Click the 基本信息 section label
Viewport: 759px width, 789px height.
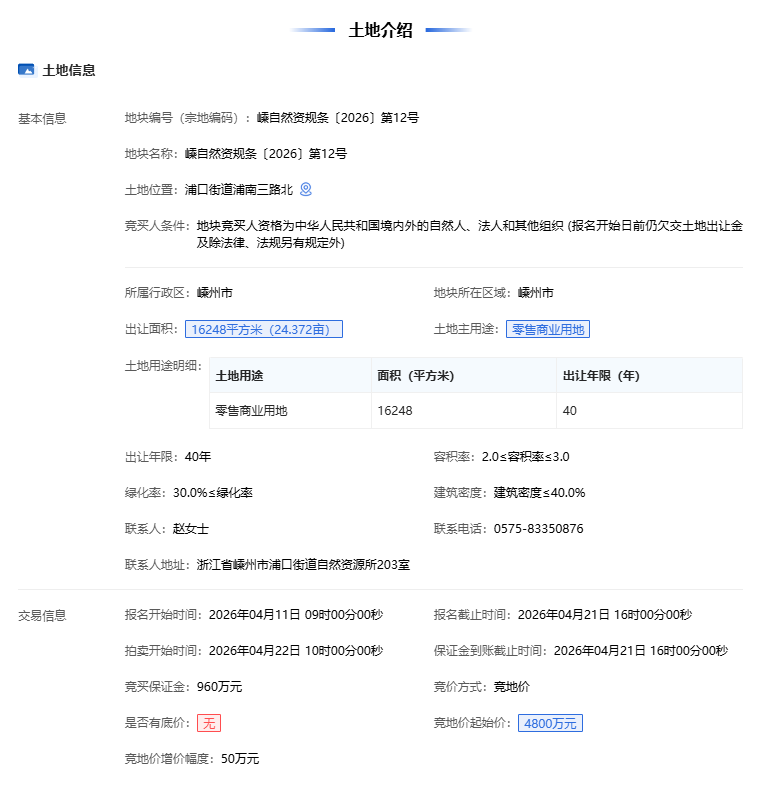tap(42, 118)
